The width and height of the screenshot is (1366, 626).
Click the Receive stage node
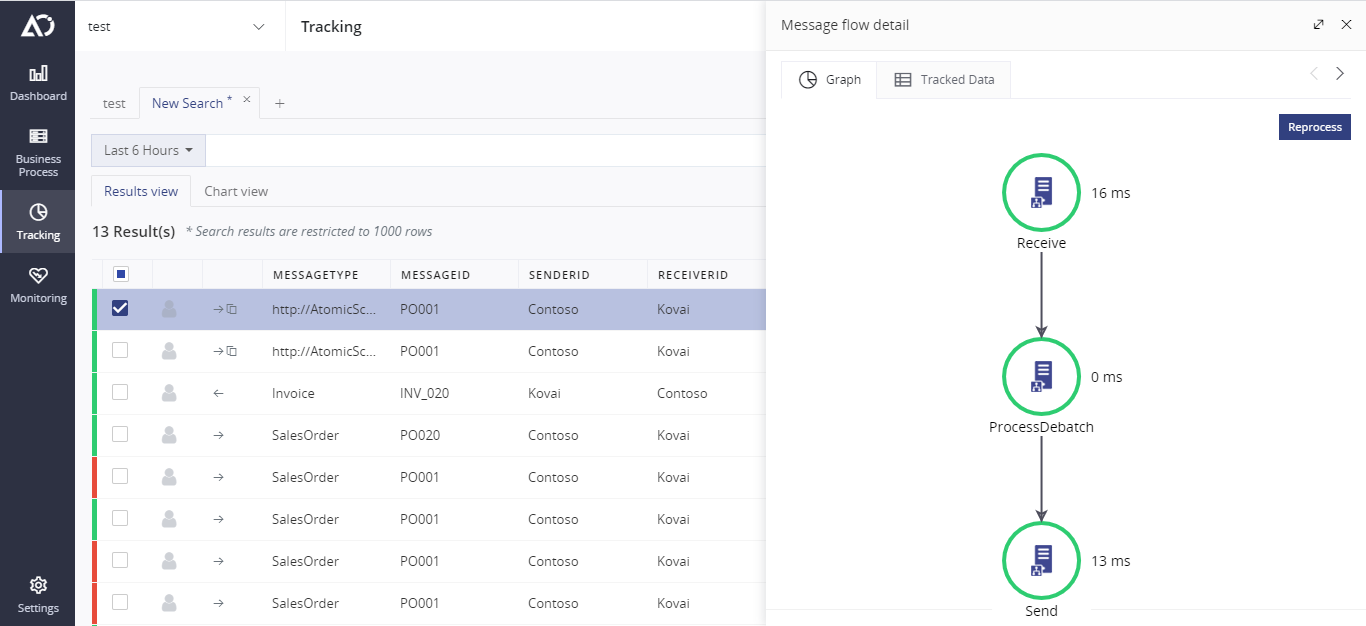(x=1041, y=193)
